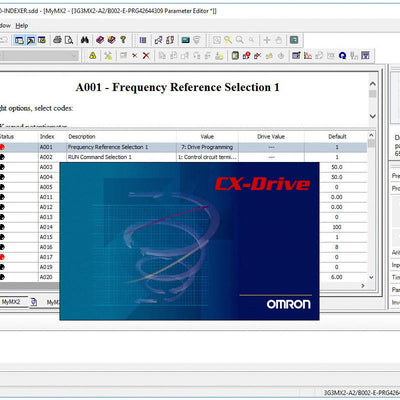Select the A017 index row

click(x=46, y=257)
